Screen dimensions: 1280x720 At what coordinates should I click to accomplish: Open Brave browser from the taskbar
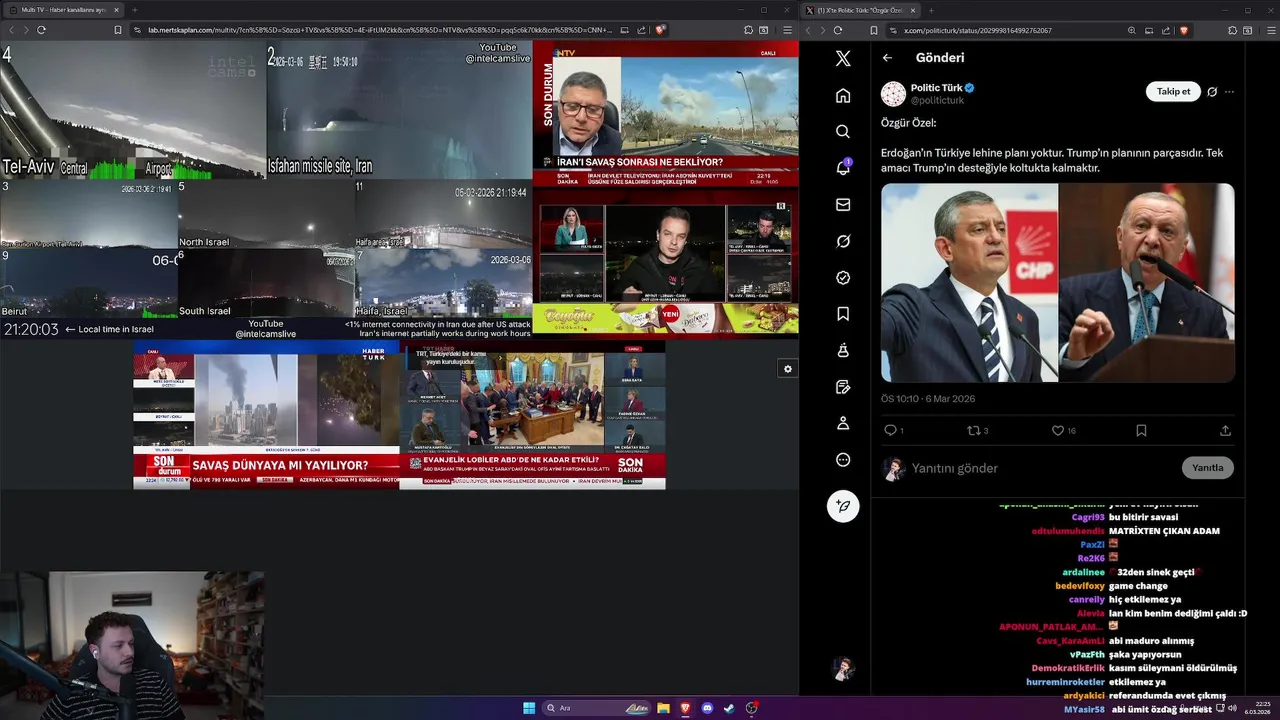coord(685,708)
